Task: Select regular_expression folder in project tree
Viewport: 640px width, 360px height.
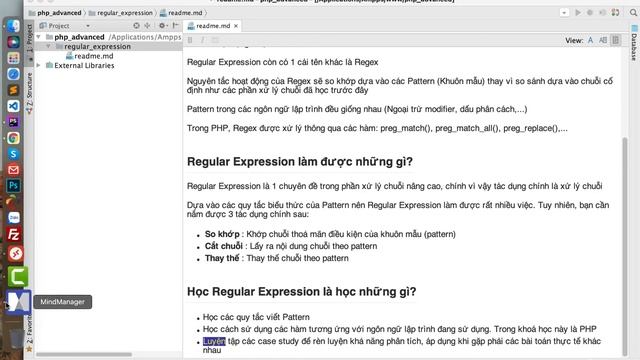Action: [98, 47]
